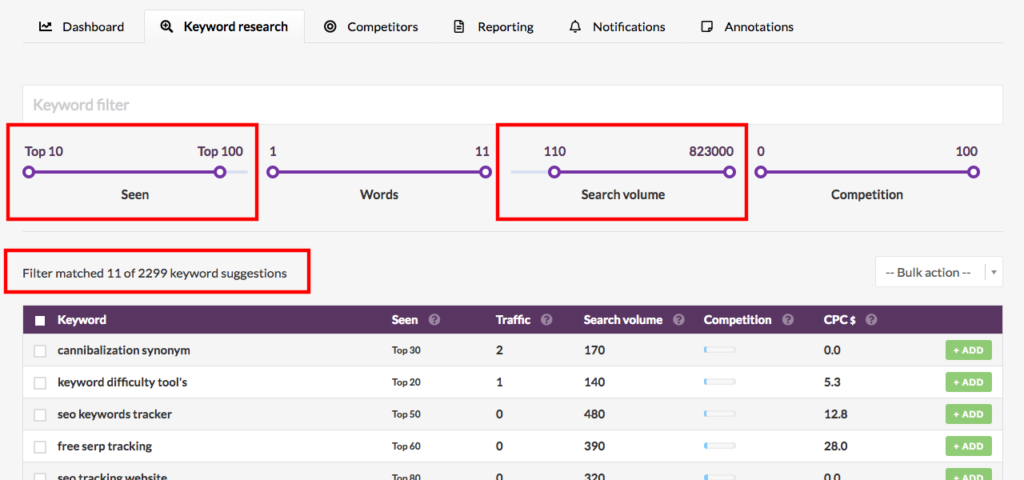1024x480 pixels.
Task: Click the Search volume slider minimum handle
Action: pyautogui.click(x=554, y=172)
